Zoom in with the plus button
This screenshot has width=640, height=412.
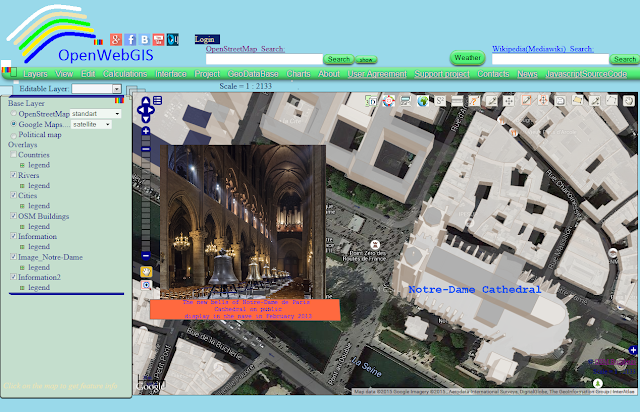click(146, 131)
